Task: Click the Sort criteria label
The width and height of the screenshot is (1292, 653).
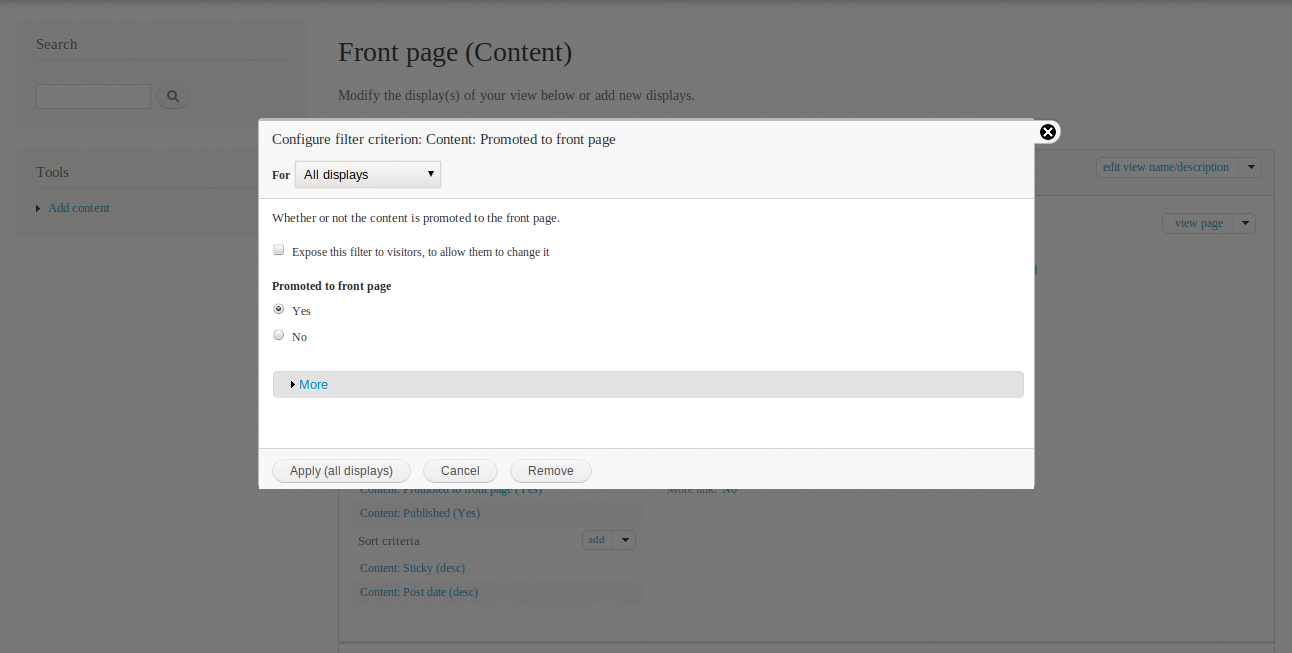Action: [x=389, y=541]
